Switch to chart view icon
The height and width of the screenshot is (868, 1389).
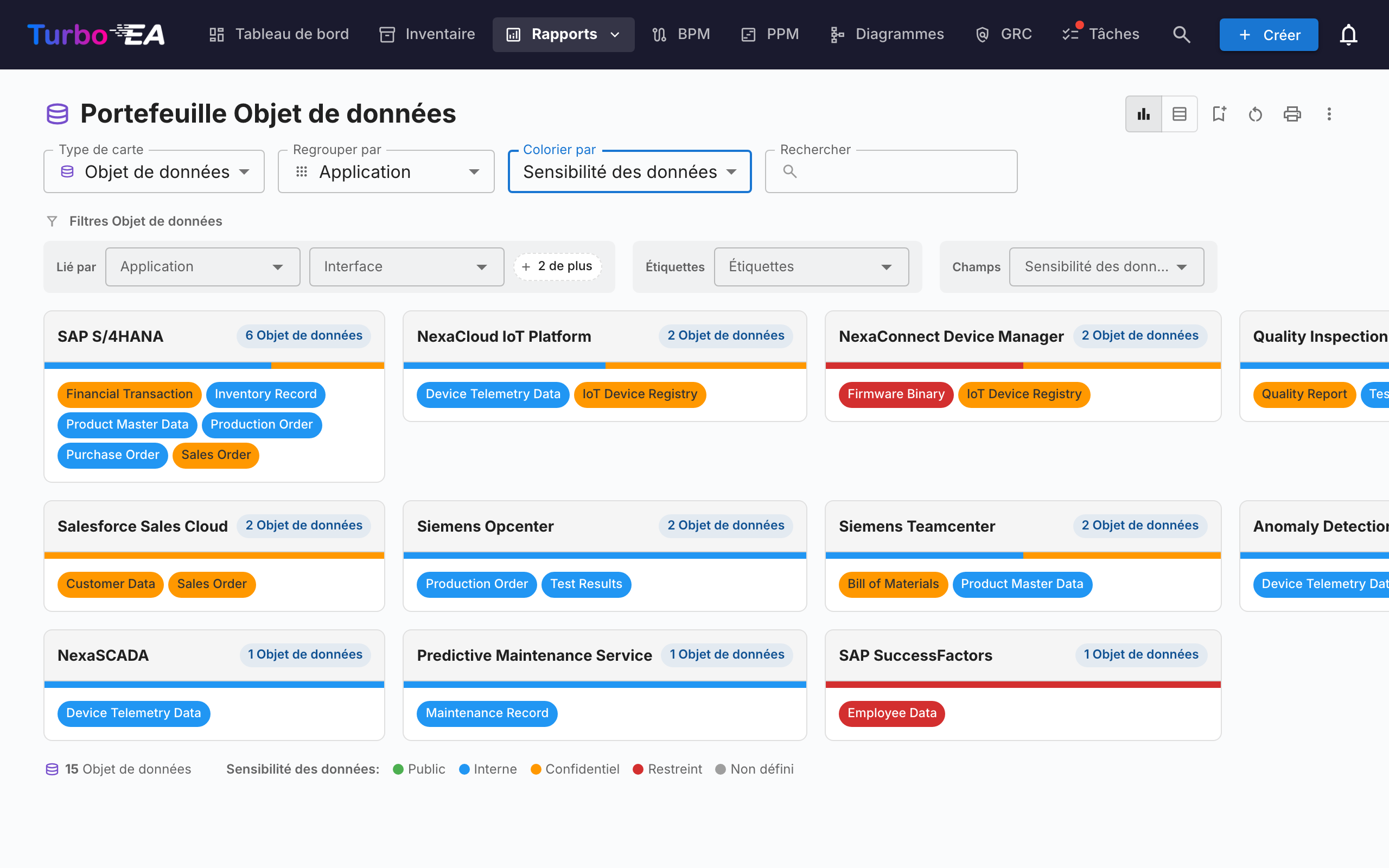tap(1143, 114)
